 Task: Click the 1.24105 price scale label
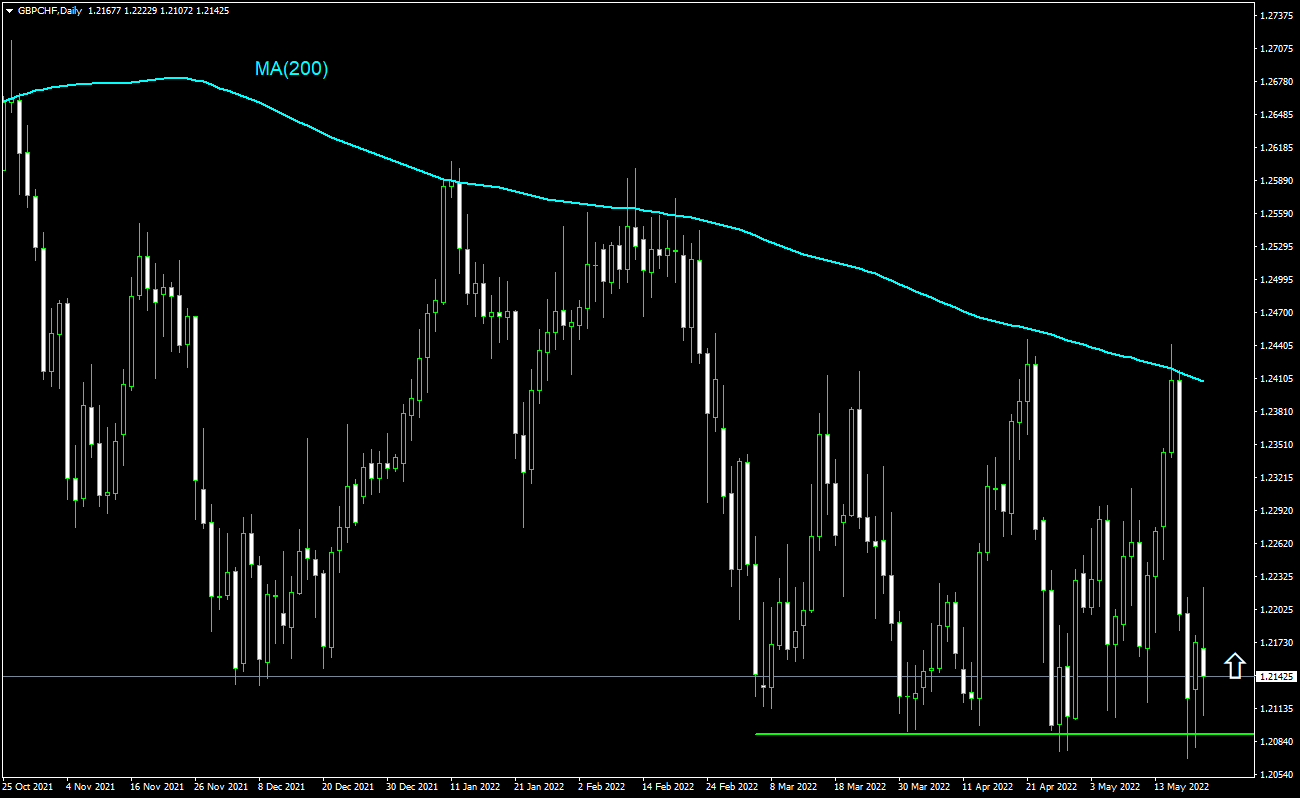click(x=1277, y=379)
